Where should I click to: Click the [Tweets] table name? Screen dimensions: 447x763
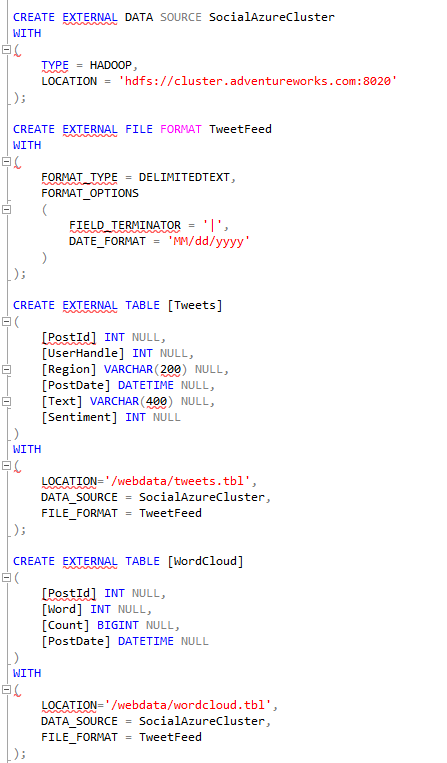click(x=195, y=306)
